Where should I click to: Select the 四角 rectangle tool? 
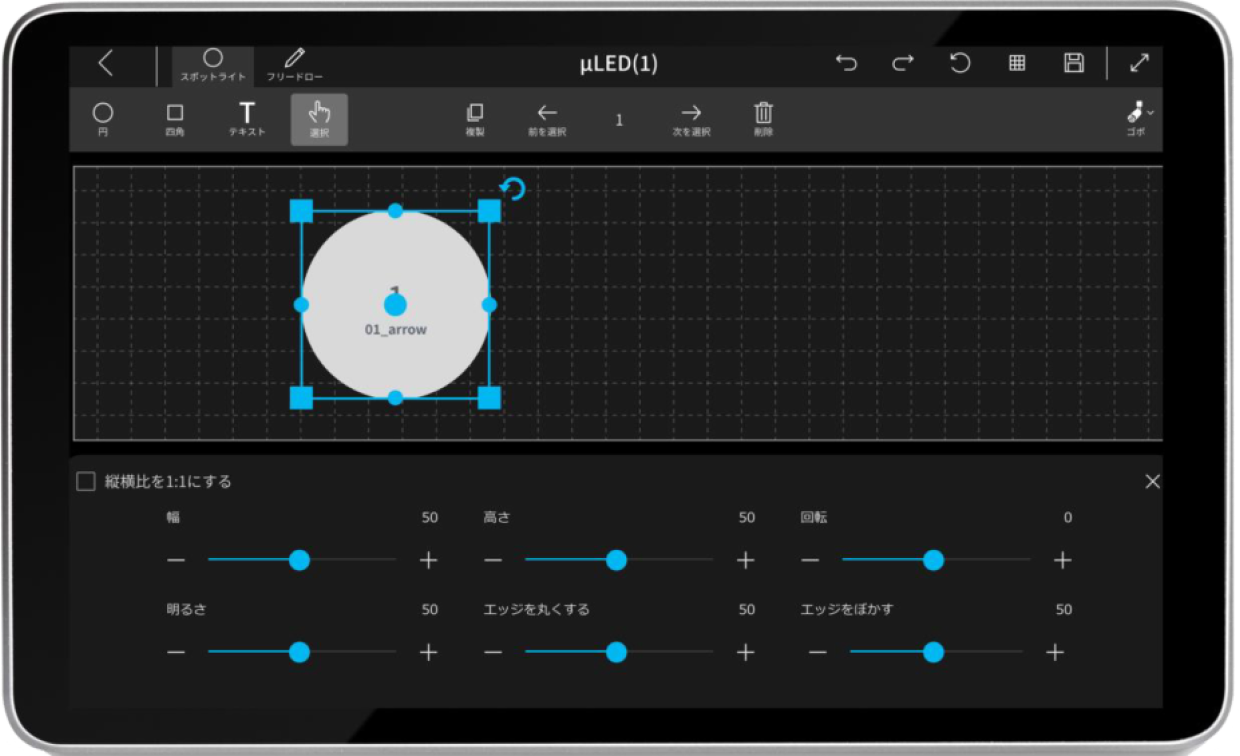[x=175, y=119]
